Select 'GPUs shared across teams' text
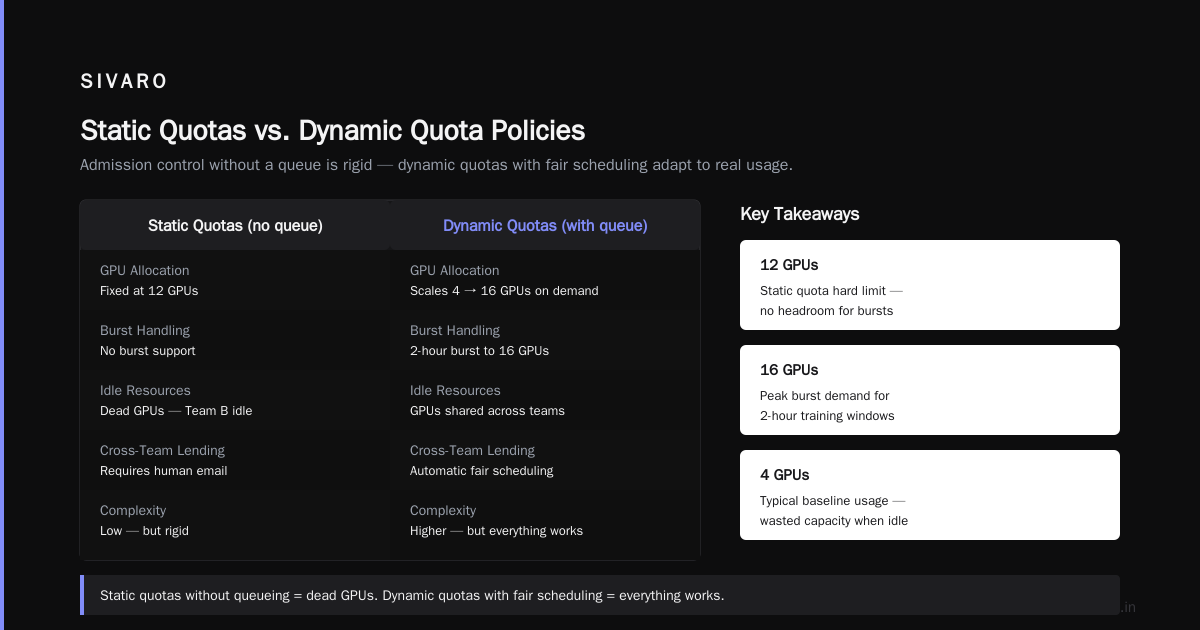The width and height of the screenshot is (1200, 630). pos(487,411)
